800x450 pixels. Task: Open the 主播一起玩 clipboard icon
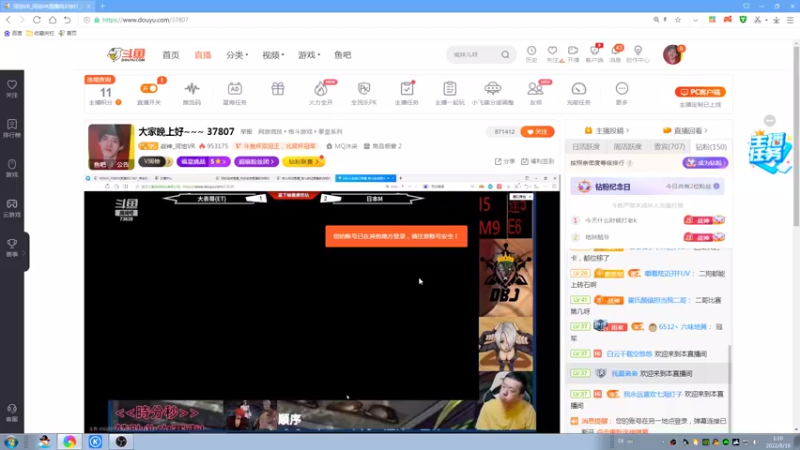point(449,92)
